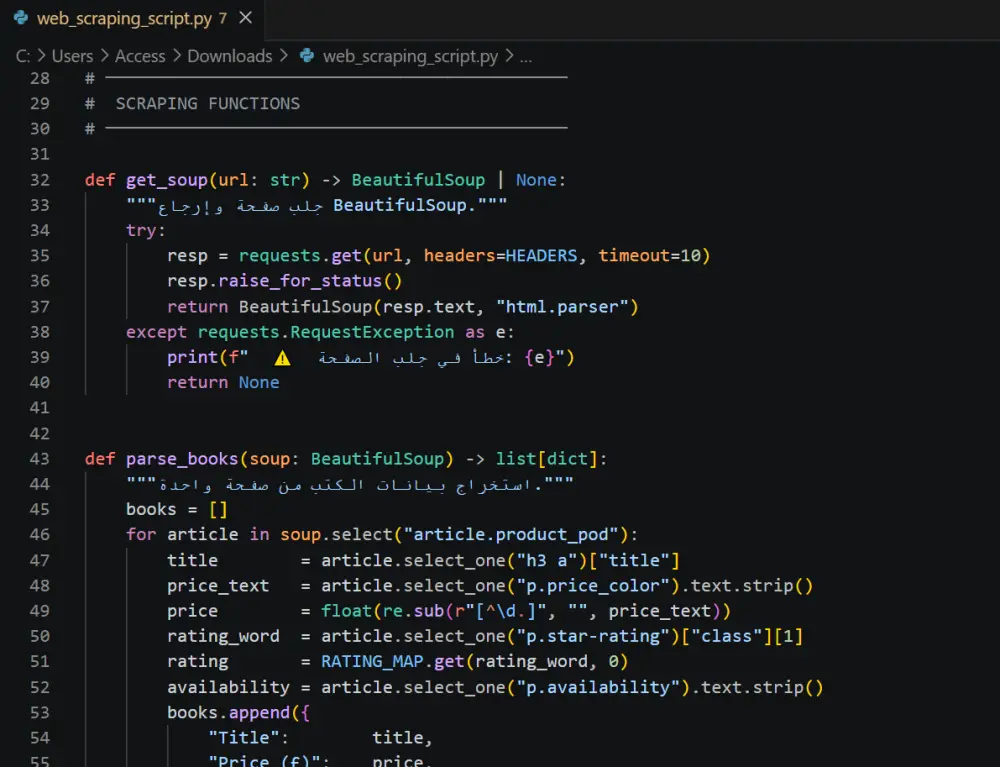Click the breadcrumb chevron after Downloads
The height and width of the screenshot is (767, 1000).
pos(284,56)
